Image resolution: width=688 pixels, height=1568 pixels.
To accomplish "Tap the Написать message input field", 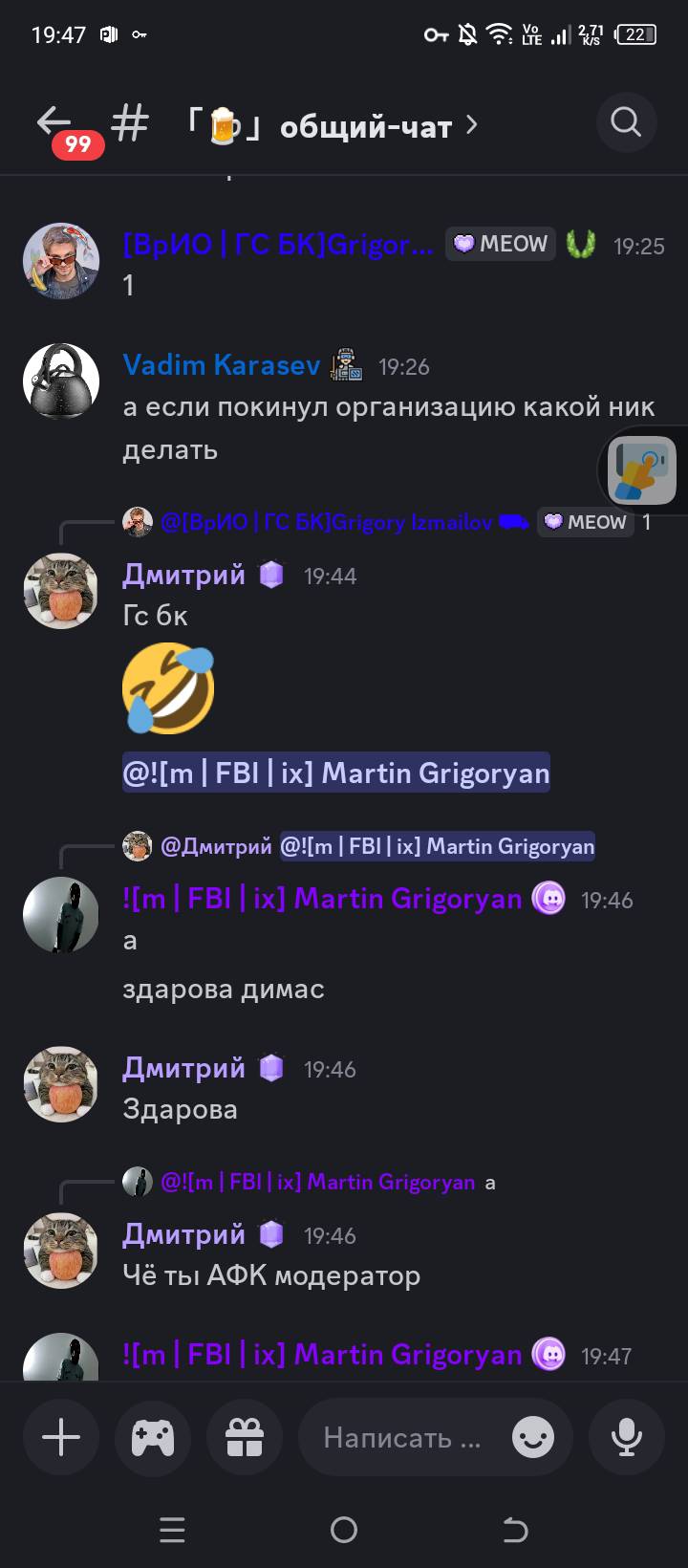I will point(403,1437).
